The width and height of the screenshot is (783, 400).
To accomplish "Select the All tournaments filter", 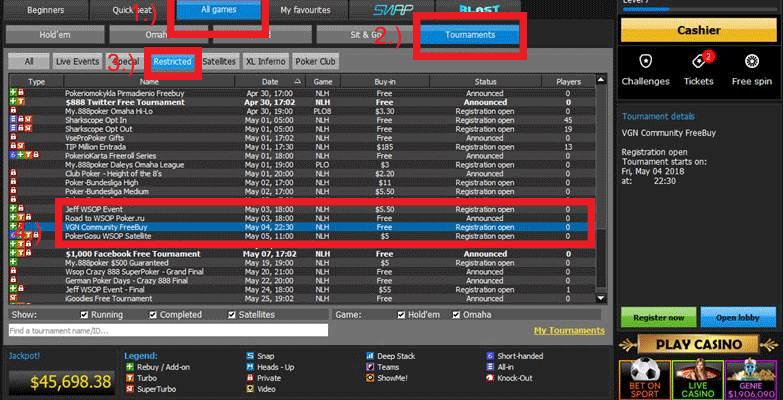I will pyautogui.click(x=29, y=61).
